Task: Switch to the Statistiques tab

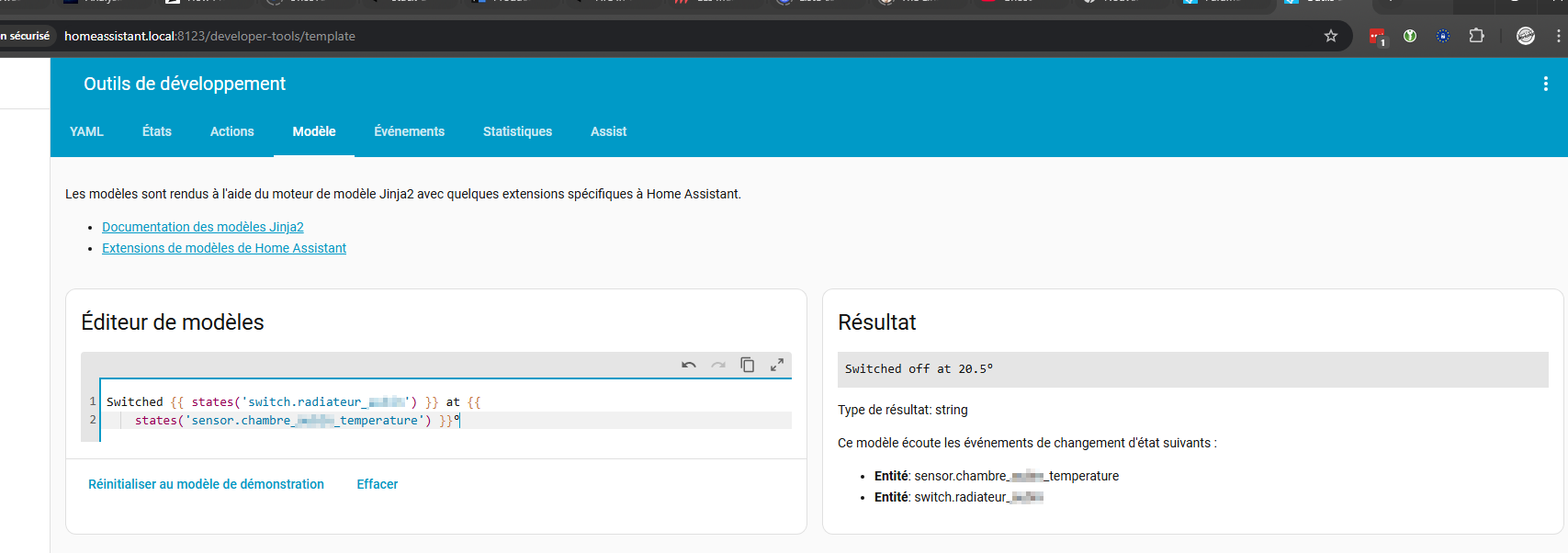Action: click(x=517, y=131)
